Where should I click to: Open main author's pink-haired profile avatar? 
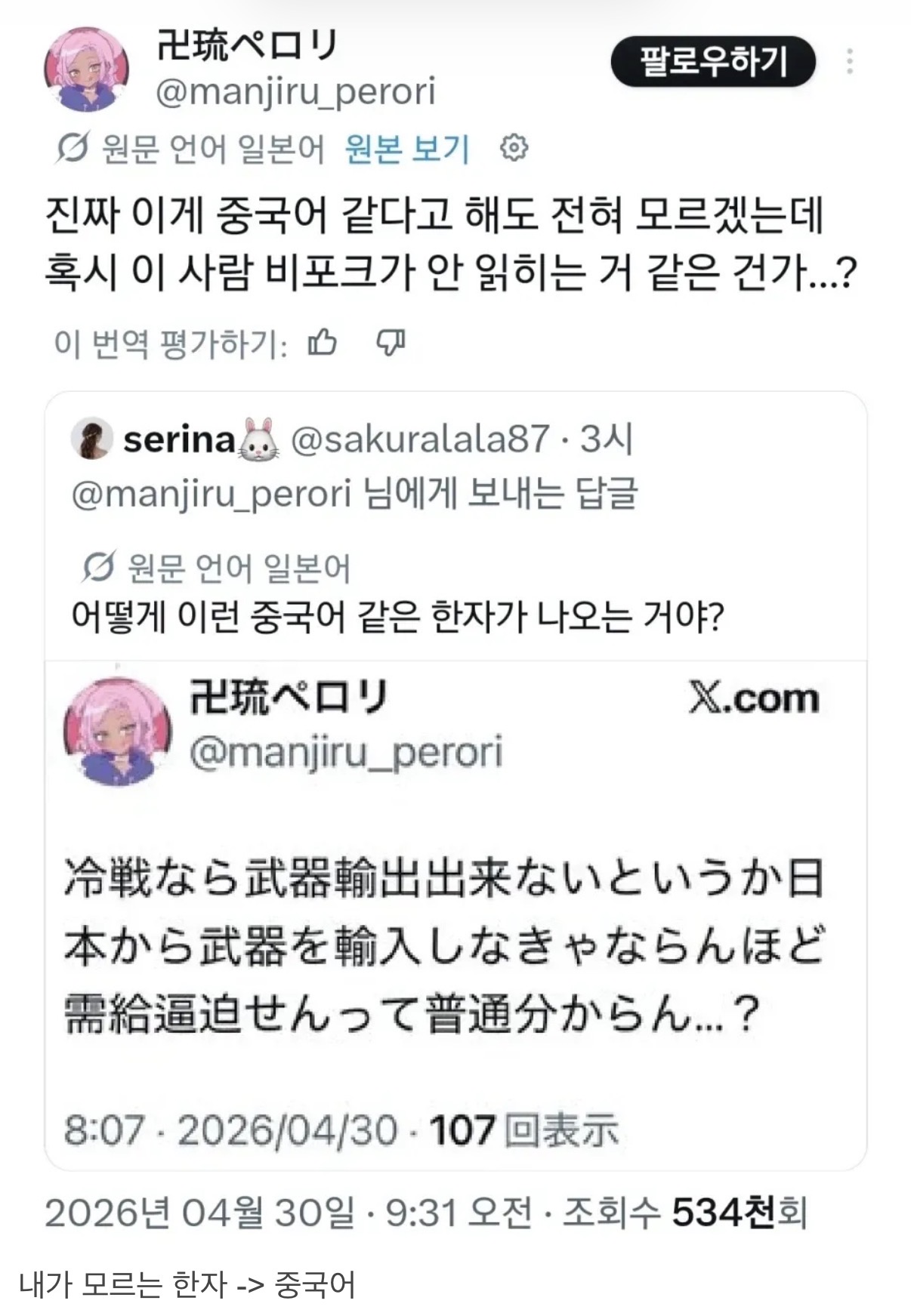pos(86,69)
